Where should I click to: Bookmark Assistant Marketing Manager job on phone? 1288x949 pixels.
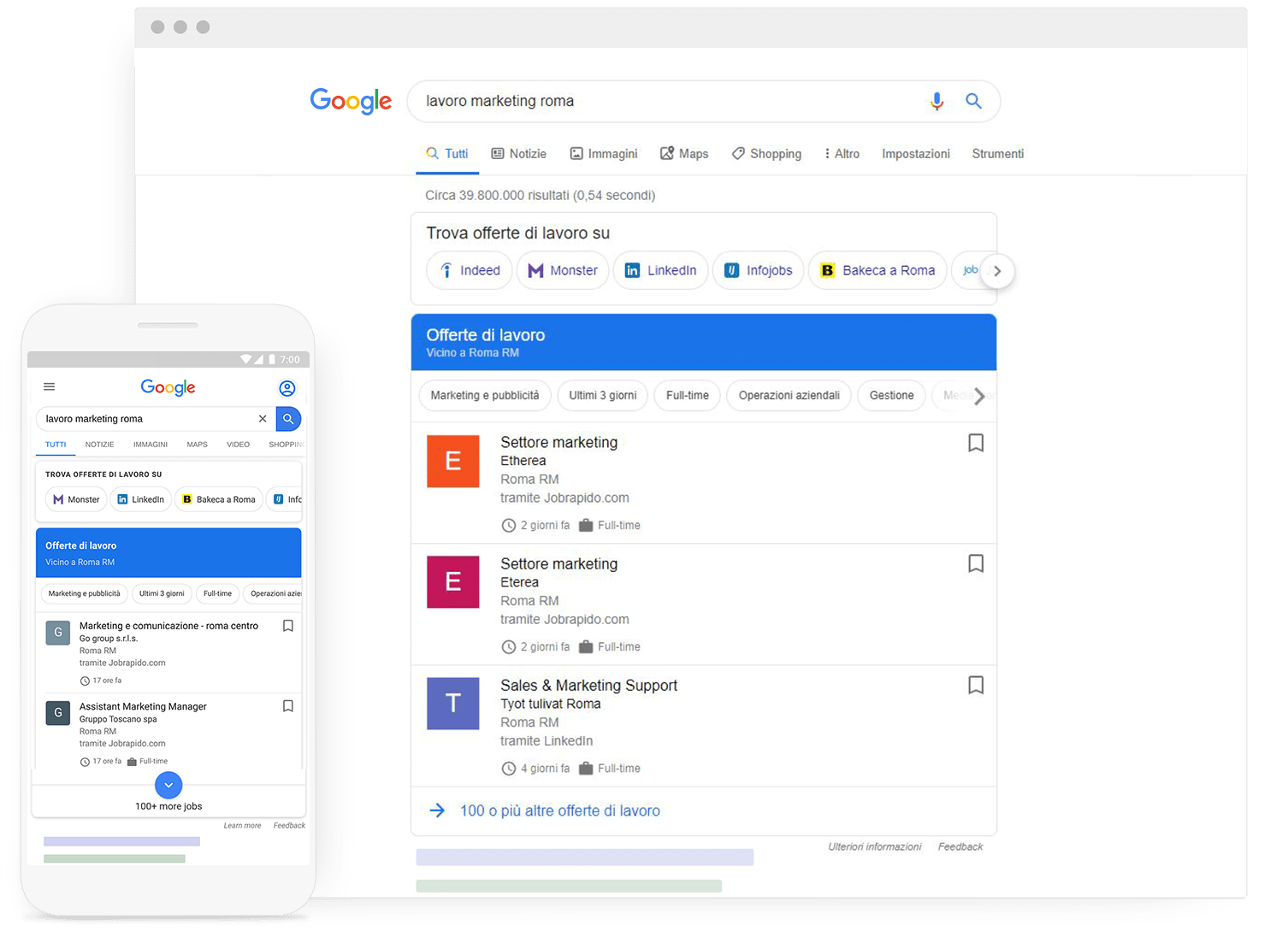[x=288, y=706]
